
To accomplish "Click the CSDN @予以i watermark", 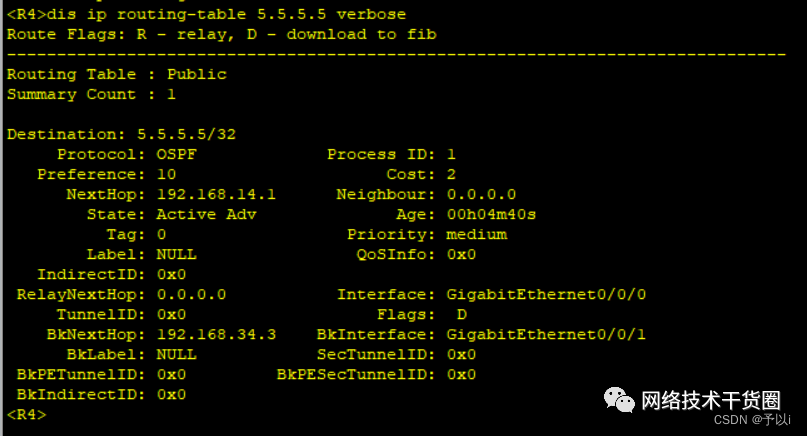I will [x=752, y=420].
